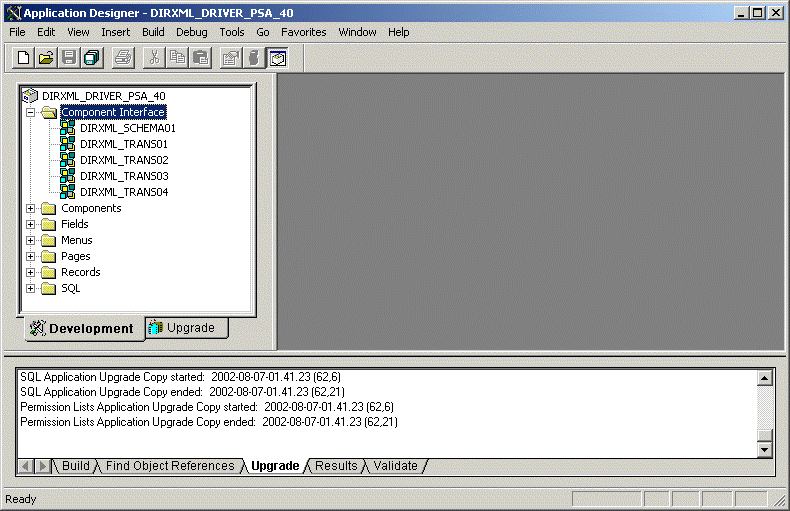Click the New document toolbar icon
This screenshot has width=790, height=511.
[x=23, y=57]
